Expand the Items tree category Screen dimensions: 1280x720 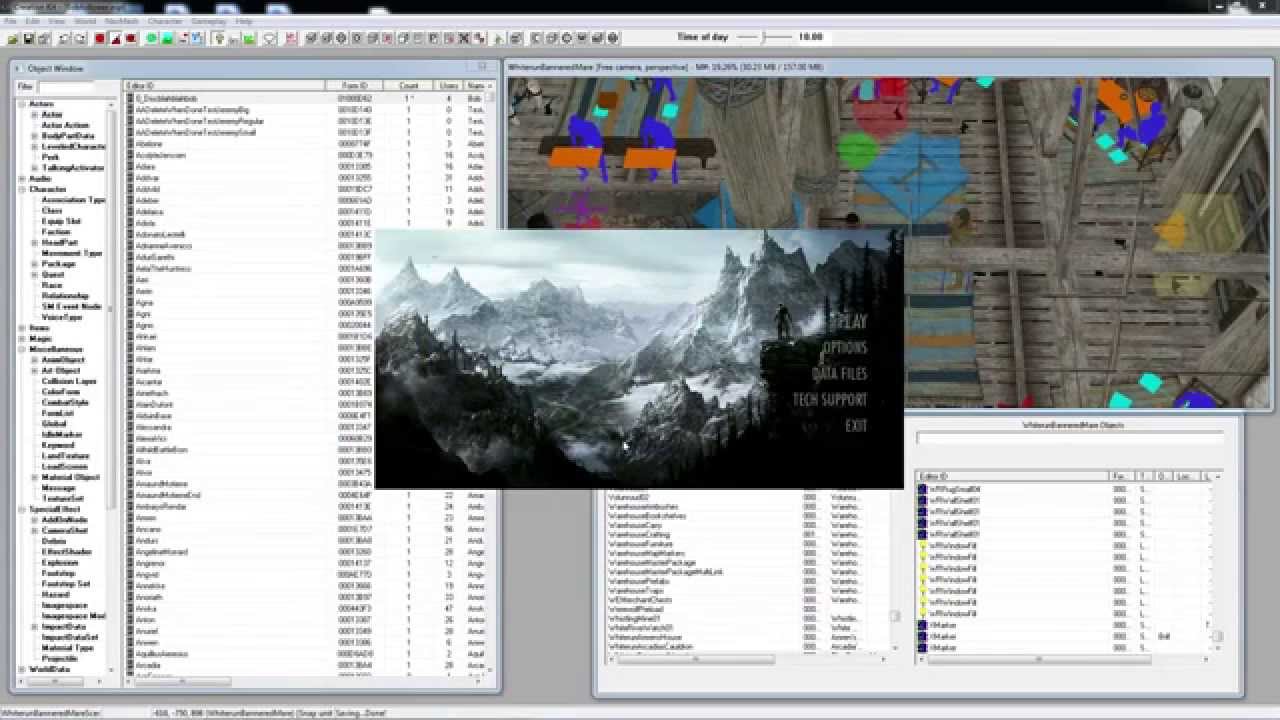tap(21, 328)
